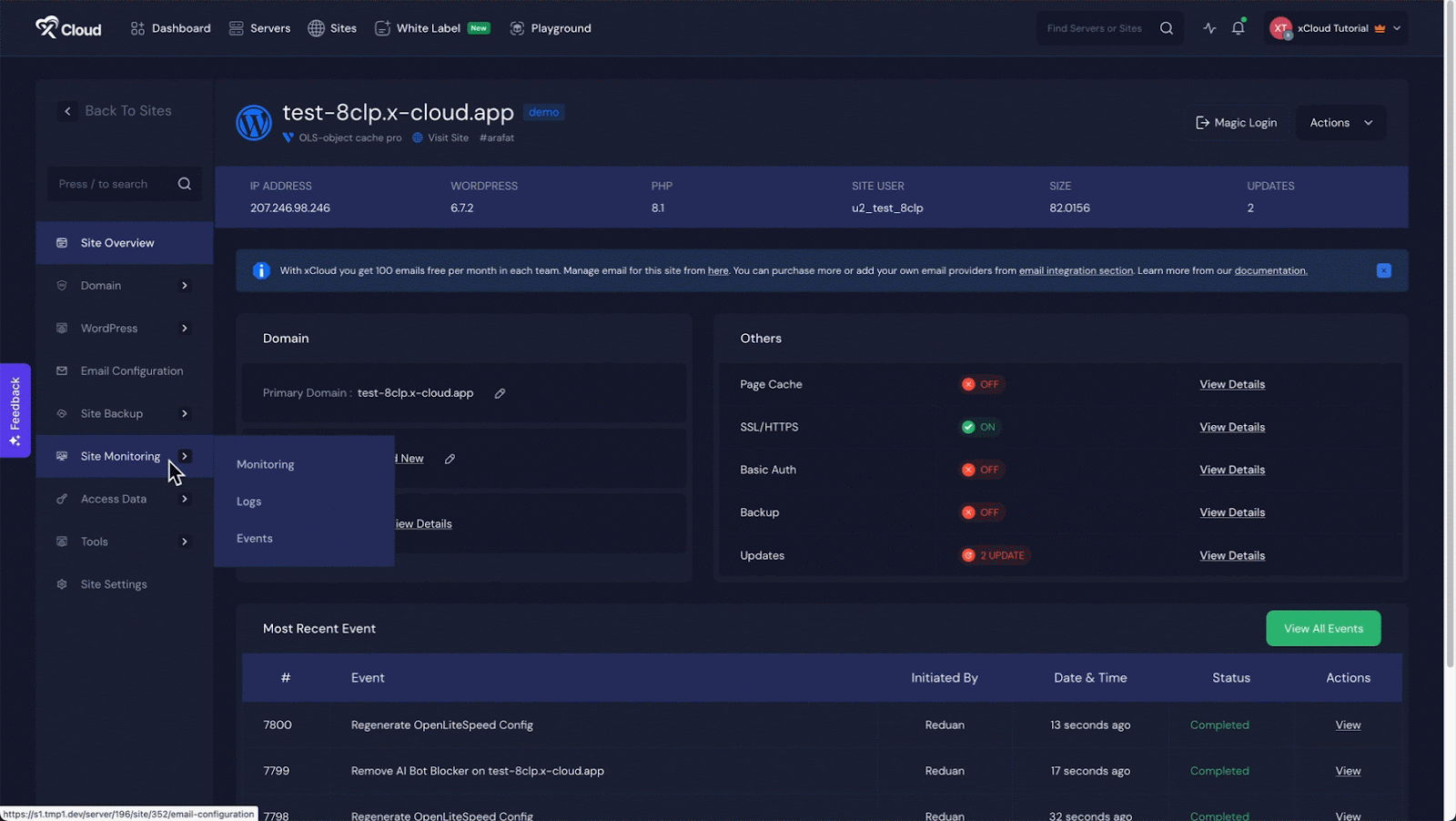This screenshot has width=1456, height=821.
Task: Click the search magnifier in Find Servers or Sites
Action: [x=1167, y=28]
